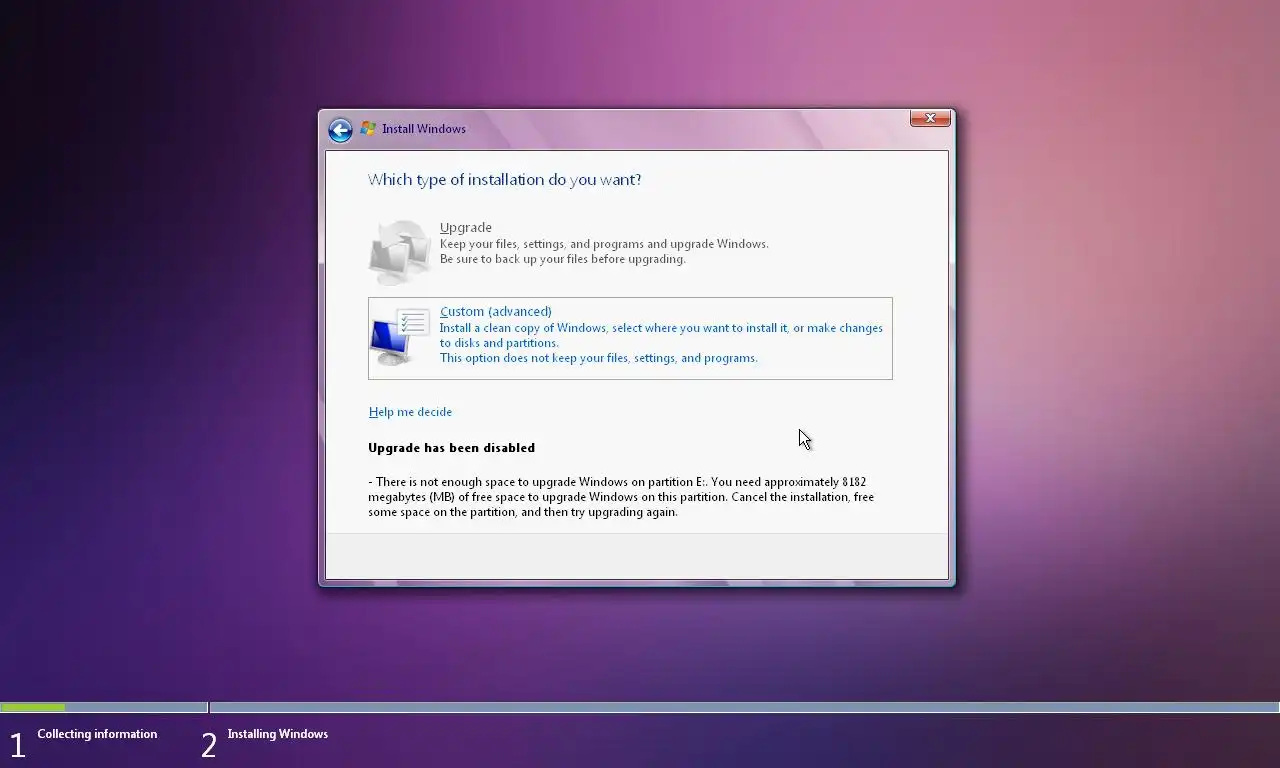Choose the Custom (advanced) installation option

pyautogui.click(x=630, y=338)
